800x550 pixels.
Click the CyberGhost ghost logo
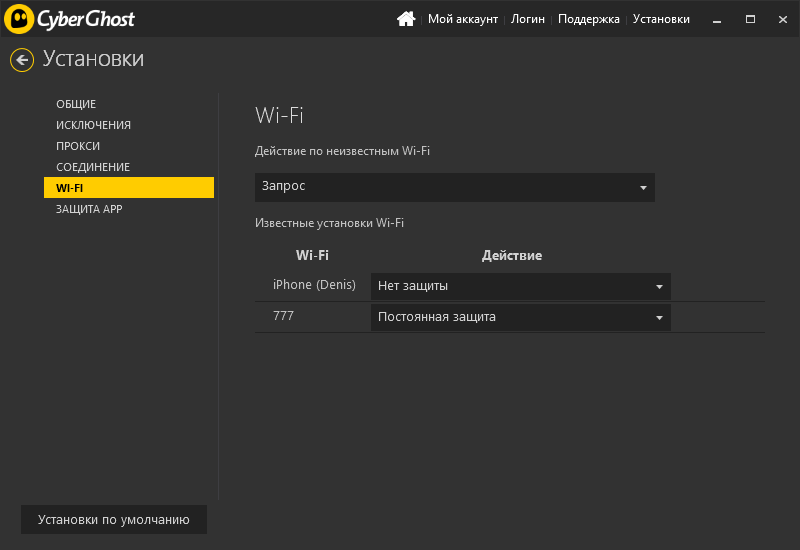(19, 19)
